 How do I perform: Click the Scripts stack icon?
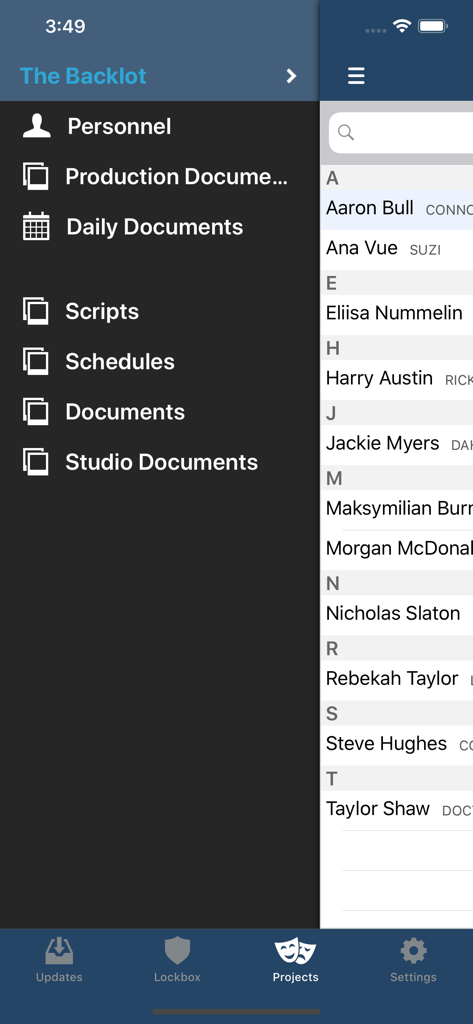tap(36, 312)
